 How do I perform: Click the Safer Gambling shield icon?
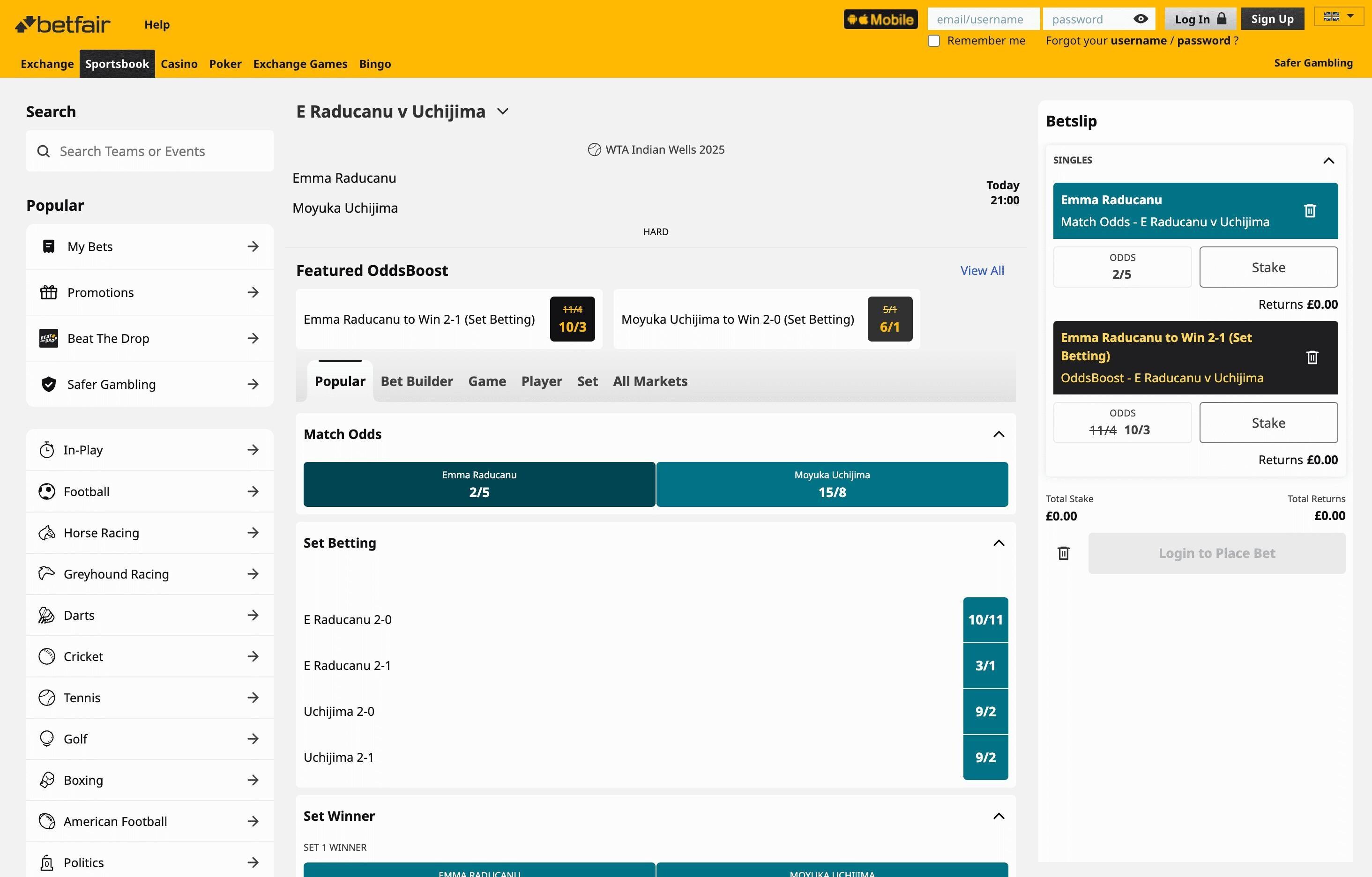point(48,385)
